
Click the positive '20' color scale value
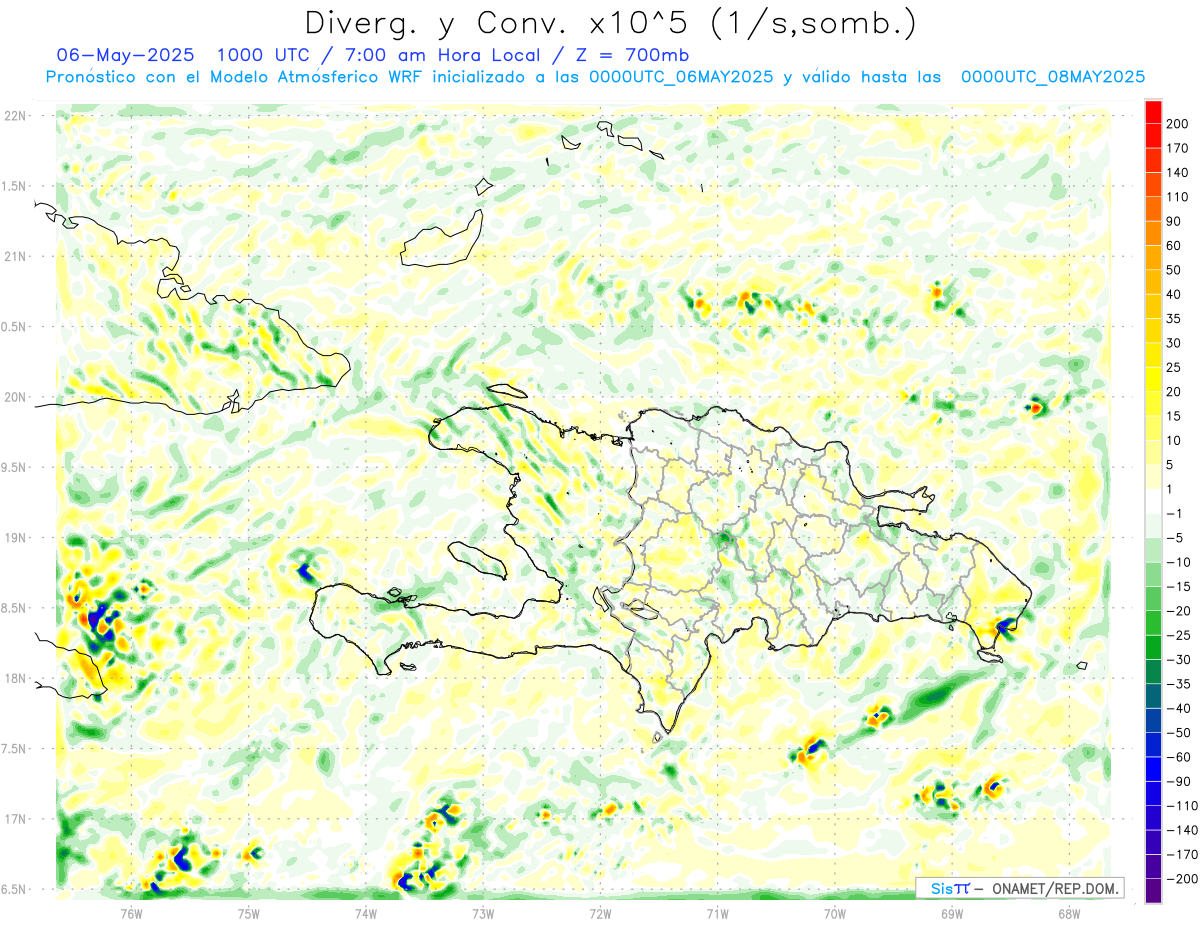(x=1175, y=392)
